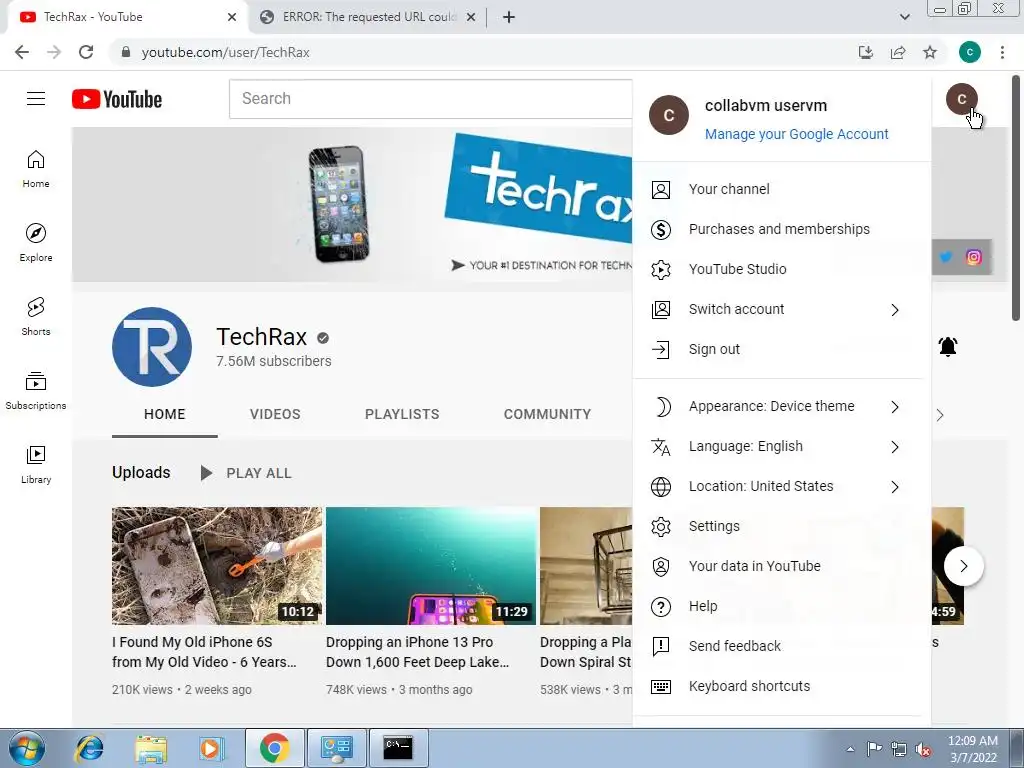The width and height of the screenshot is (1024, 768).
Task: Open Shorts in the sidebar
Action: (36, 316)
